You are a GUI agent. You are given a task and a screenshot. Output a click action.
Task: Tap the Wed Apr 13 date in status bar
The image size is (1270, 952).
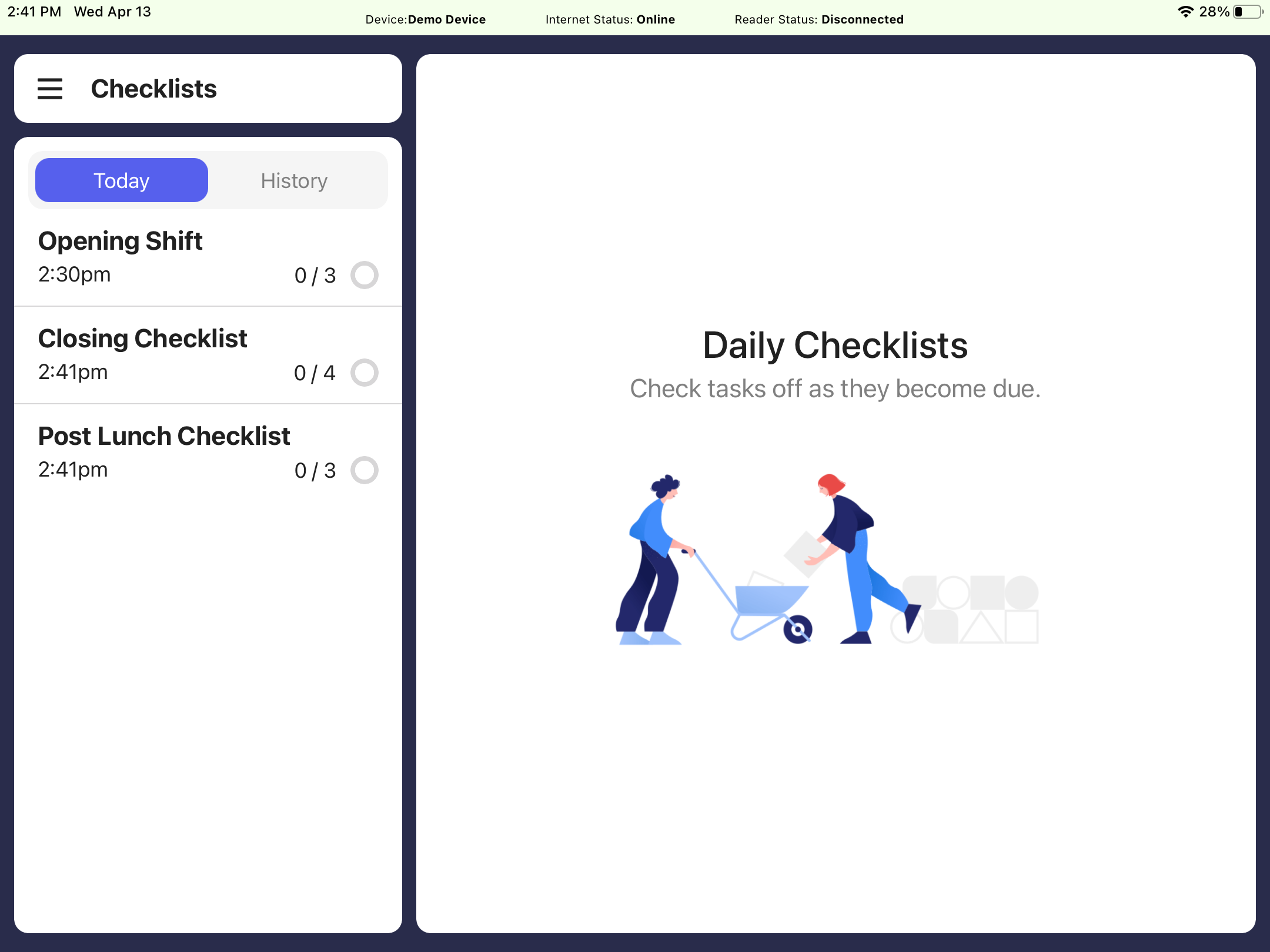pos(112,12)
